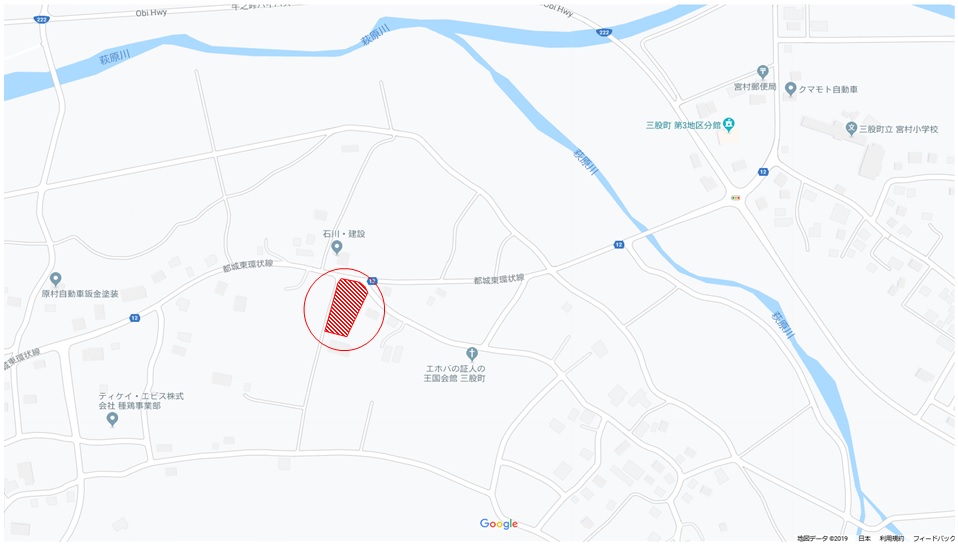958x547 pixels.
Task: Click the 三股町 第3地区分館 teal icon
Action: click(728, 125)
